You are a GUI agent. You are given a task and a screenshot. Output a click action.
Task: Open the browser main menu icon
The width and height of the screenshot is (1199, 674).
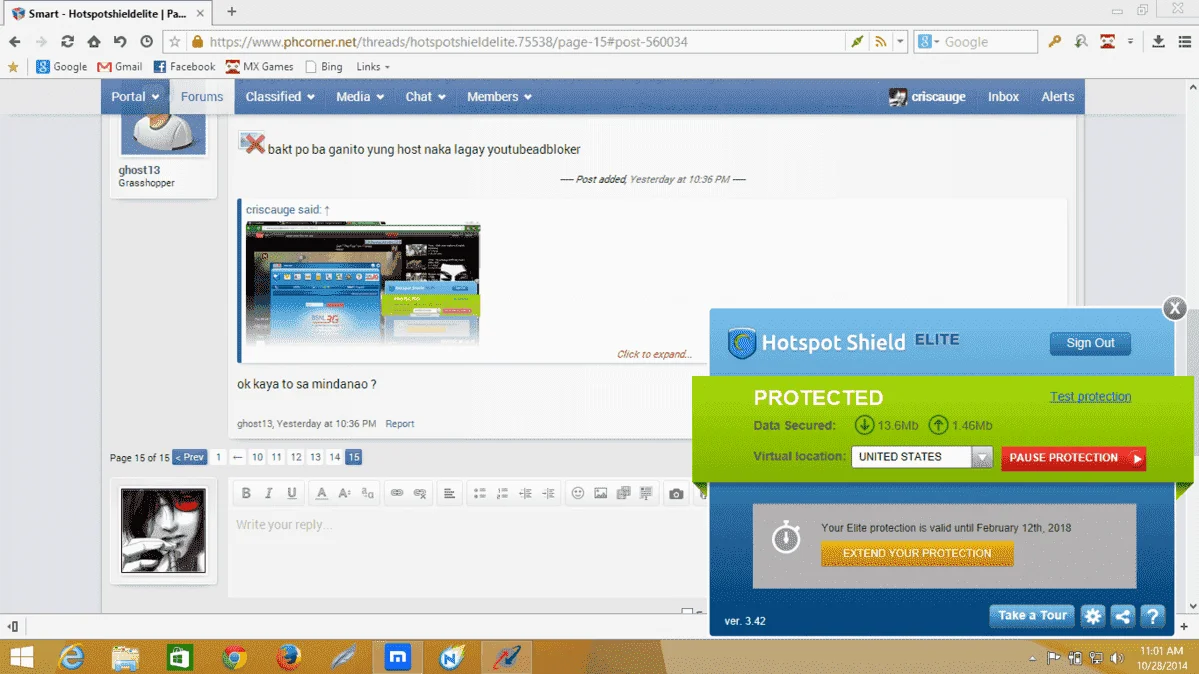pyautogui.click(x=1184, y=41)
